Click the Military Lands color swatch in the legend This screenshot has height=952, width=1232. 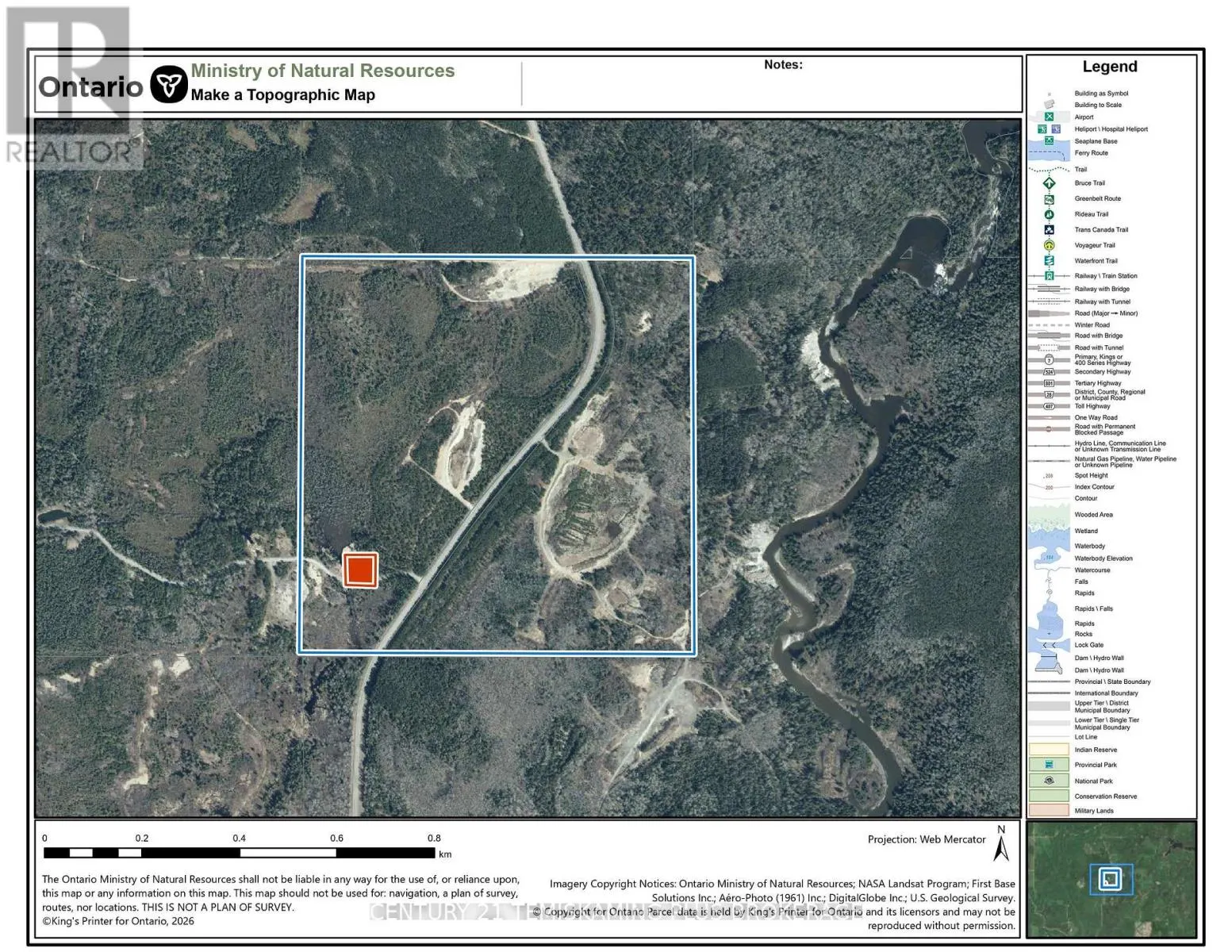(1049, 811)
